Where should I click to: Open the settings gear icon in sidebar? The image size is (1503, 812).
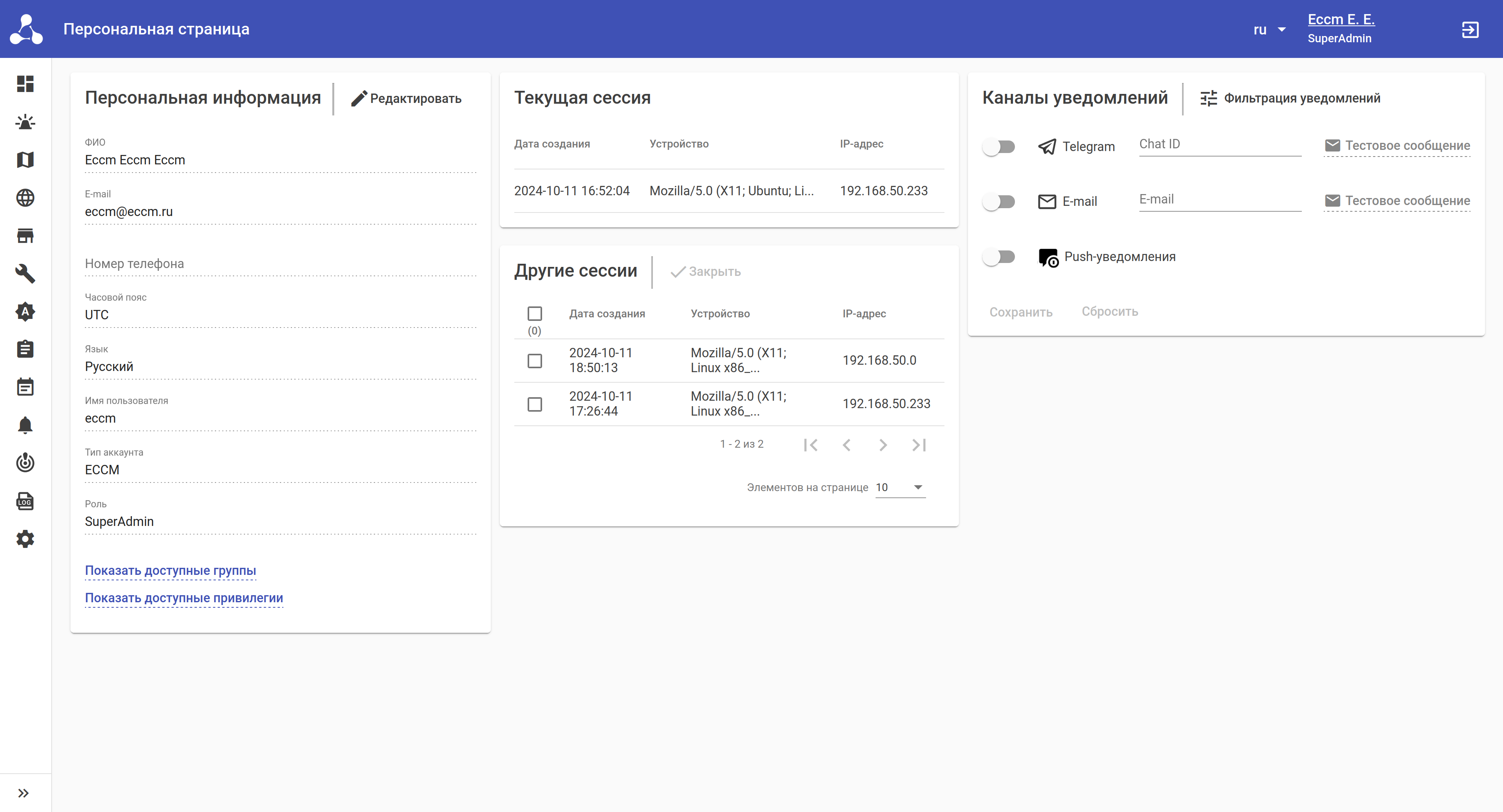coord(25,539)
